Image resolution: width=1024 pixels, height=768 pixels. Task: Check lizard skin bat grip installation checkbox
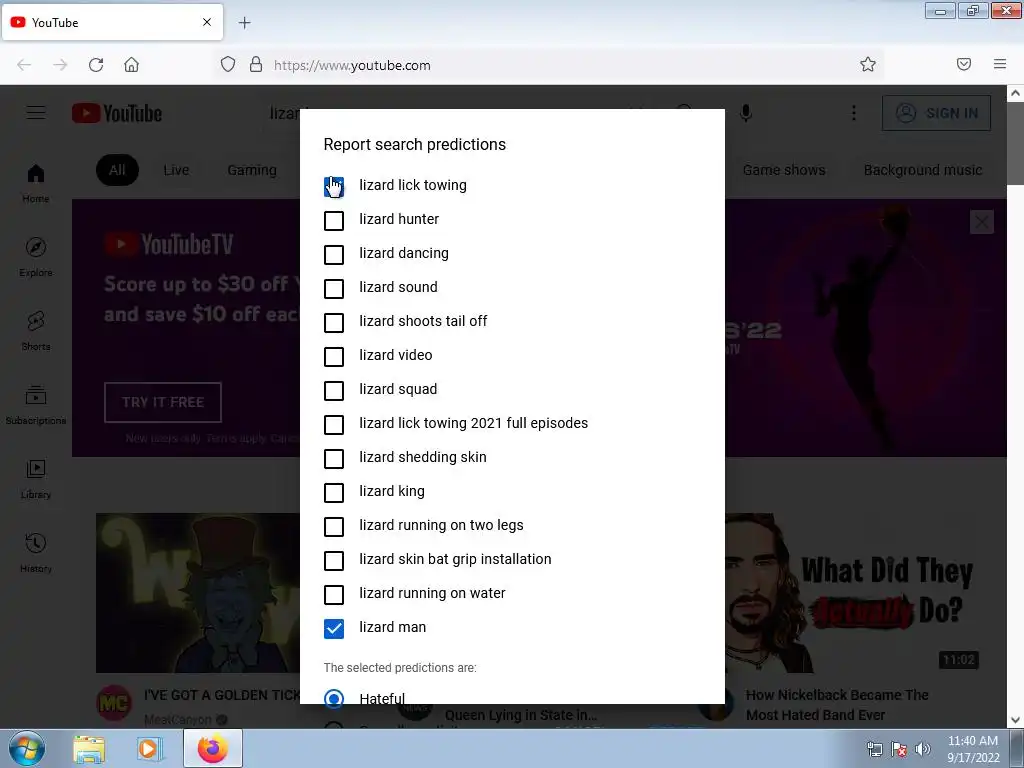click(334, 560)
